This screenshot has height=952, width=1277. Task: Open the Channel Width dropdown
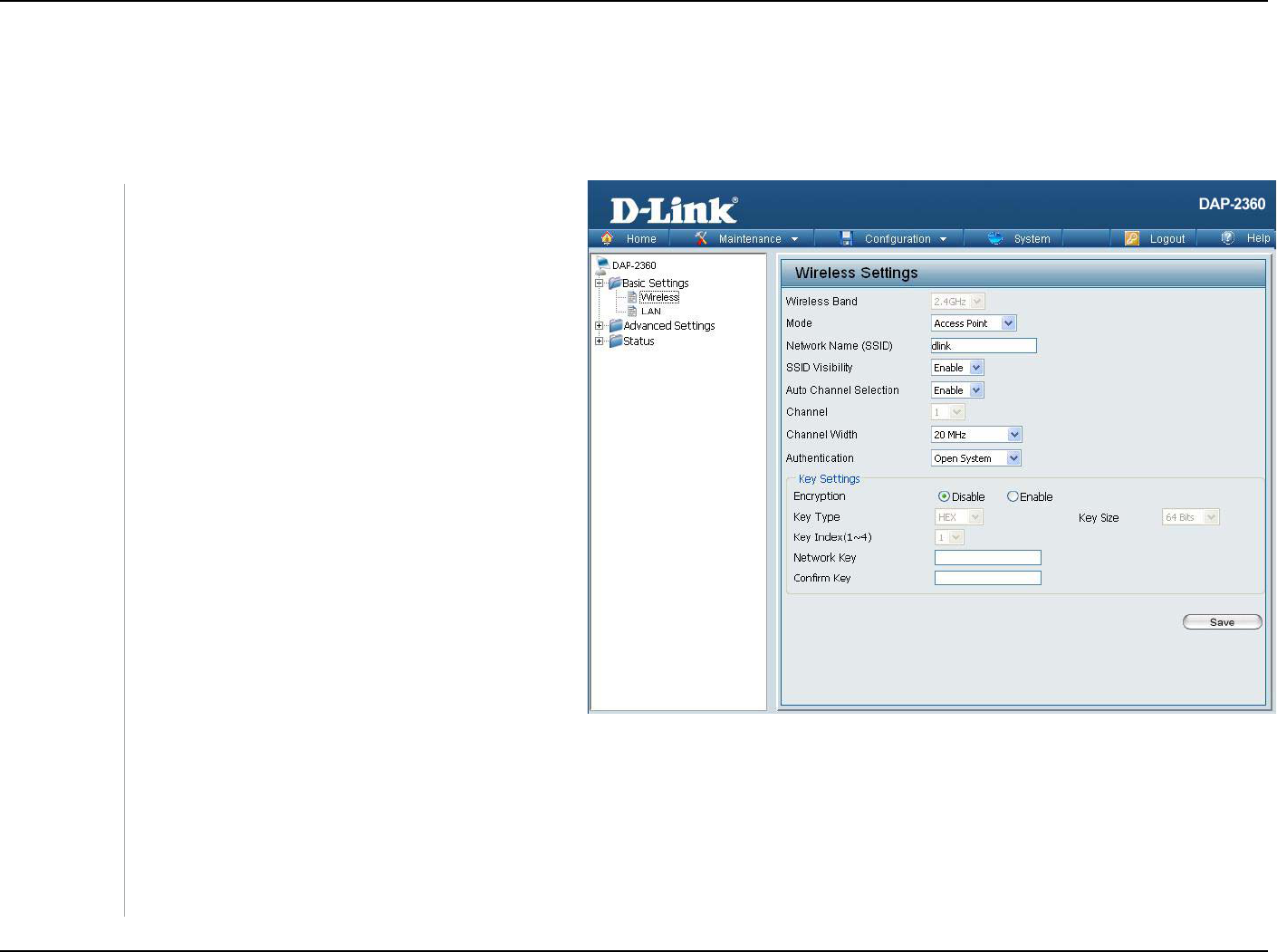coord(976,435)
